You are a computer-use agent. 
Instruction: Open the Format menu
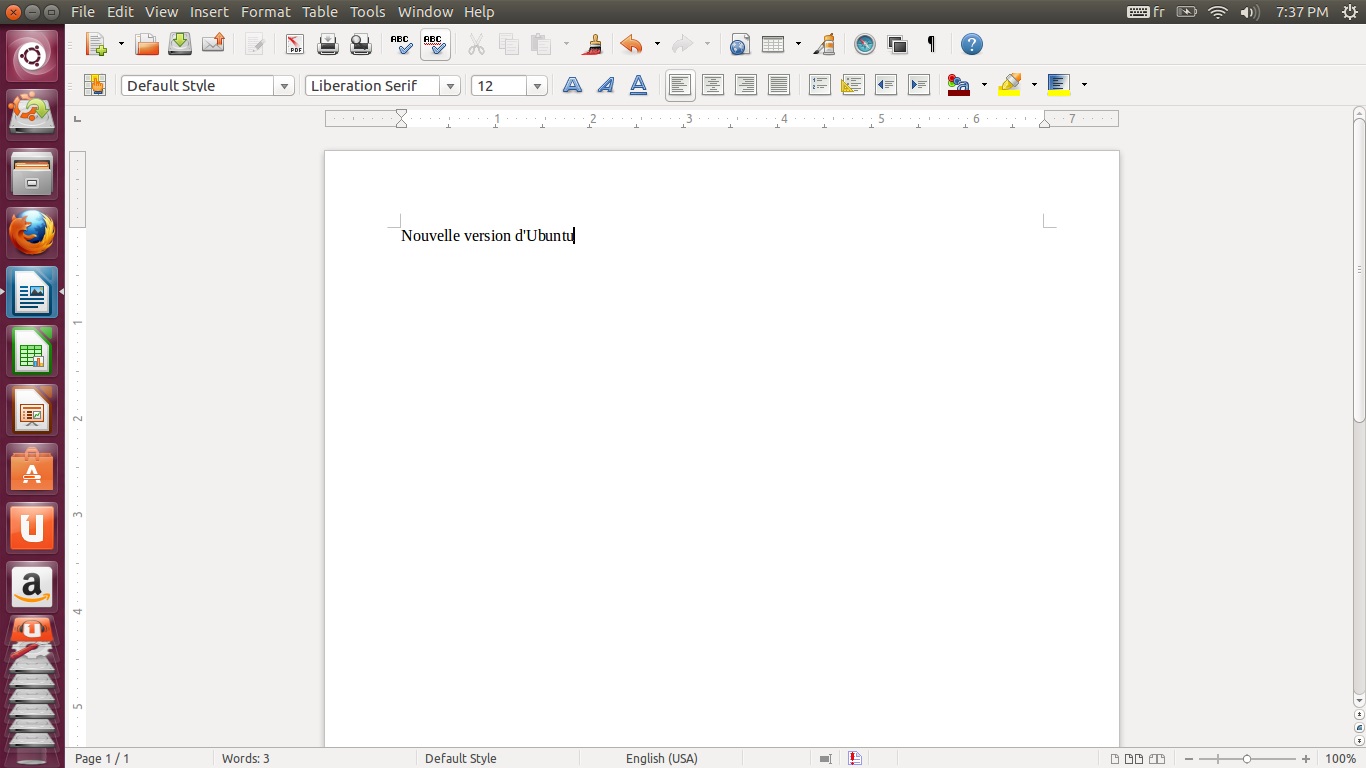click(x=266, y=12)
